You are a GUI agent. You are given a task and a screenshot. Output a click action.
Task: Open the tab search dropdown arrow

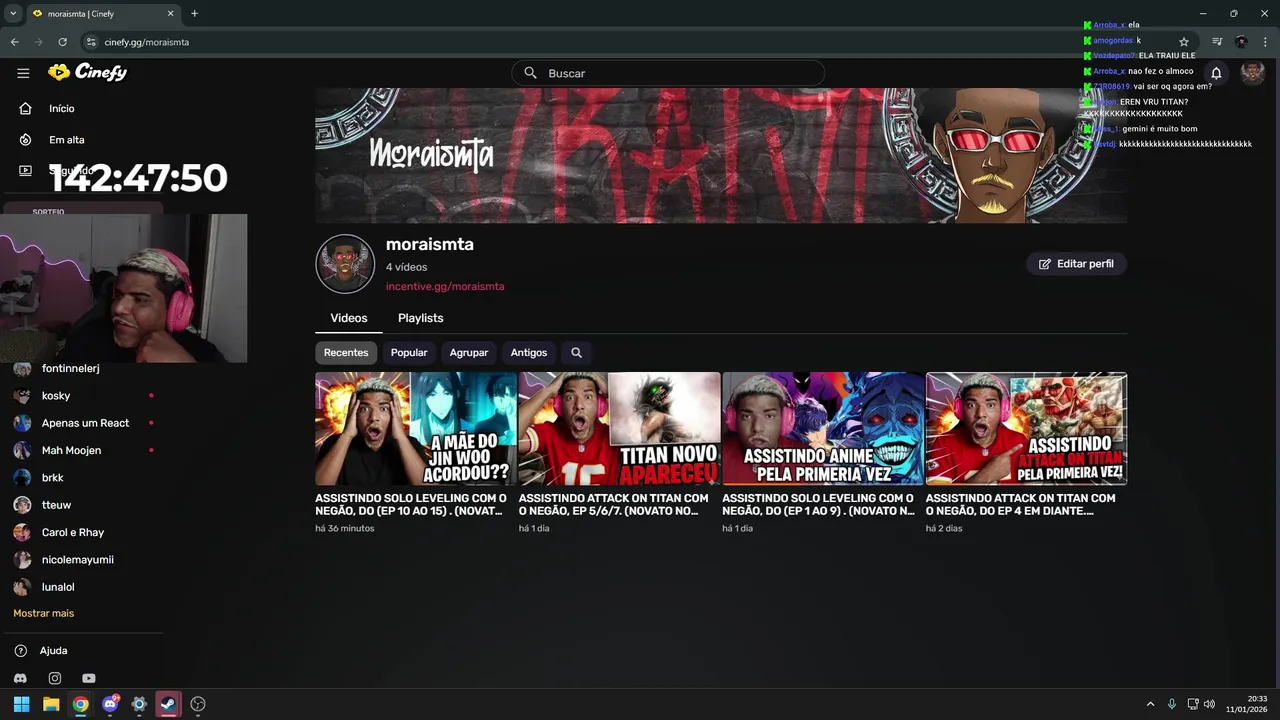pos(13,14)
